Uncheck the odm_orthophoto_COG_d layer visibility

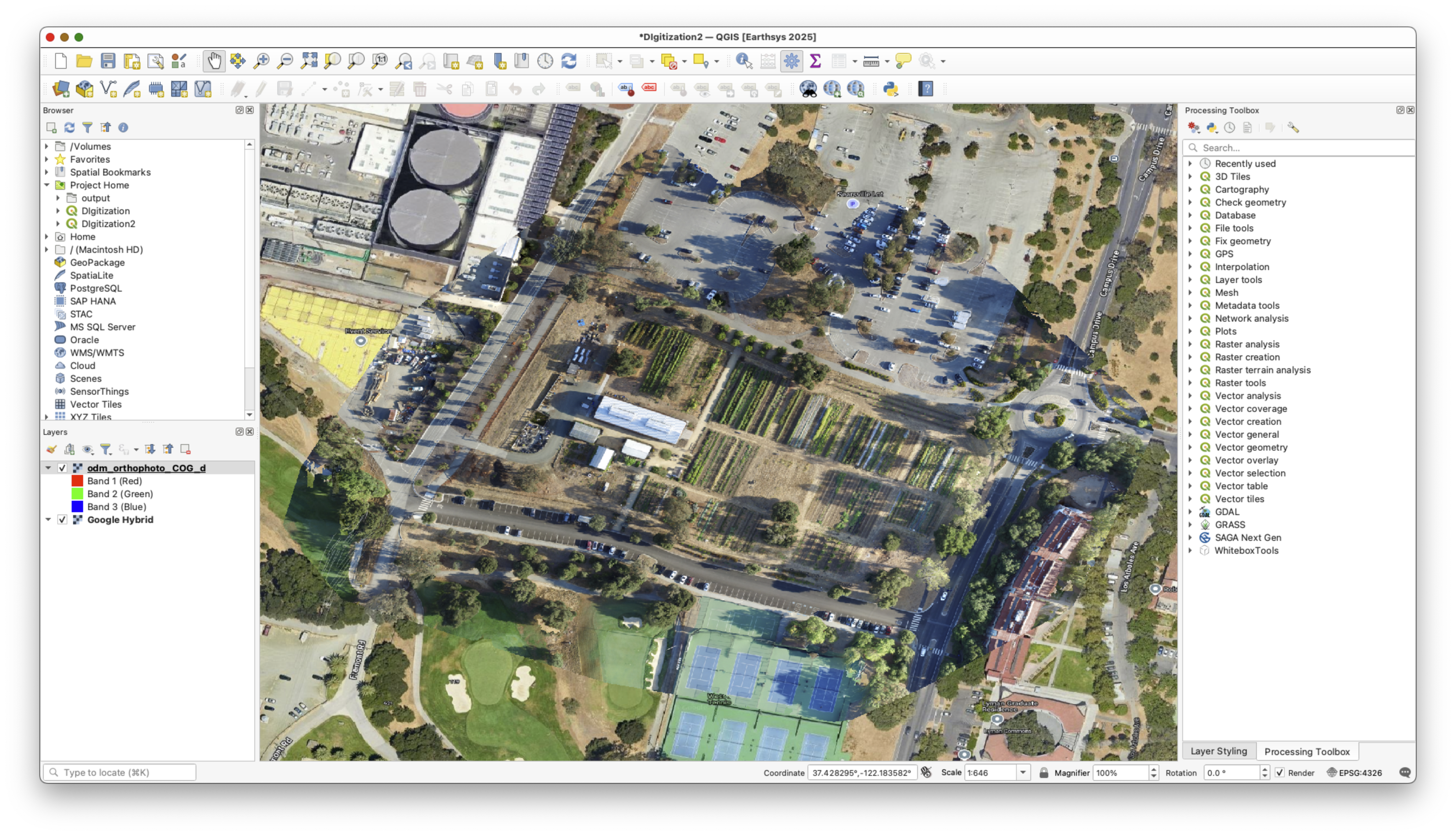pyautogui.click(x=63, y=468)
